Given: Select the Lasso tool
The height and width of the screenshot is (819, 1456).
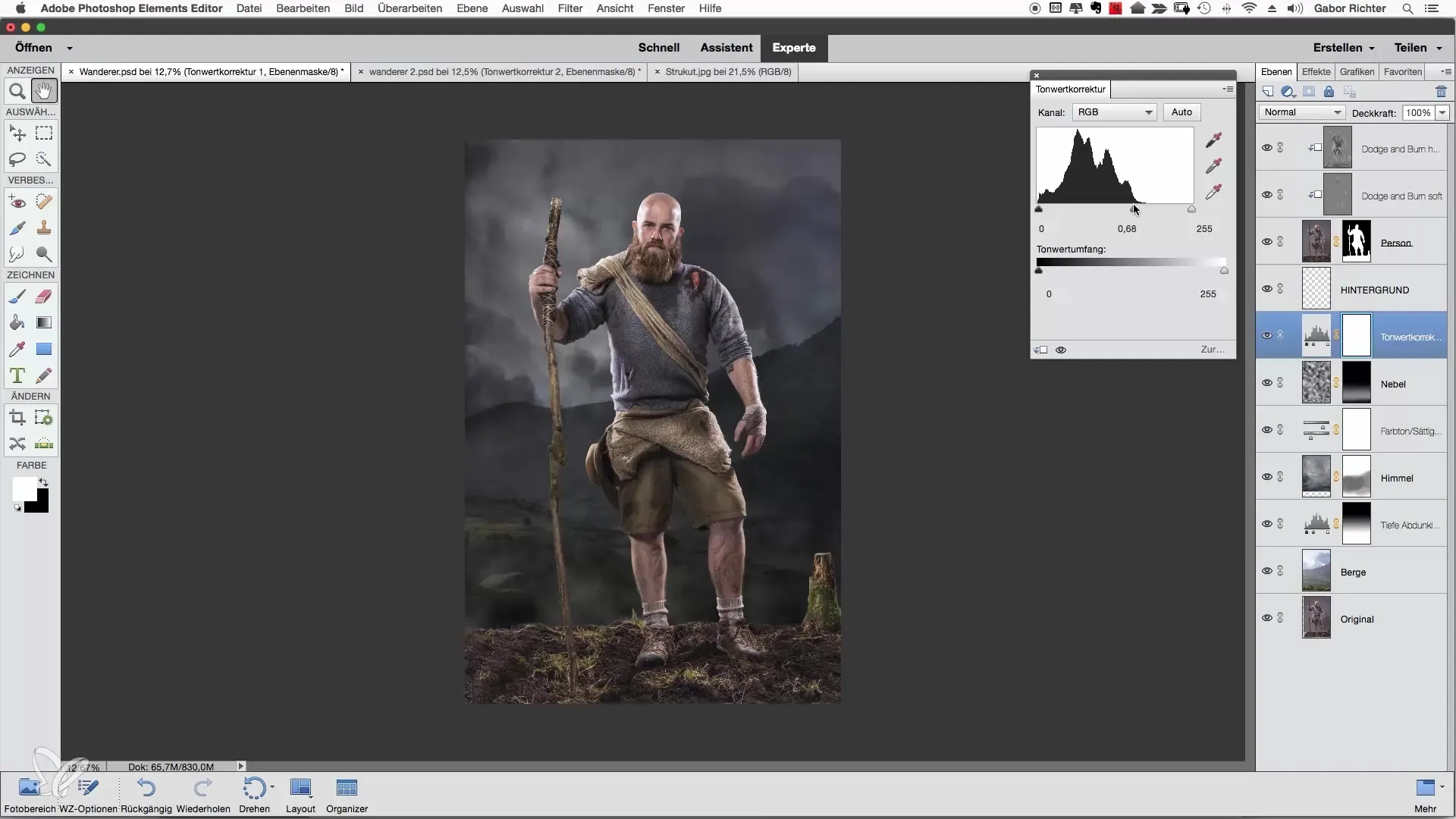Looking at the screenshot, I should [17, 159].
